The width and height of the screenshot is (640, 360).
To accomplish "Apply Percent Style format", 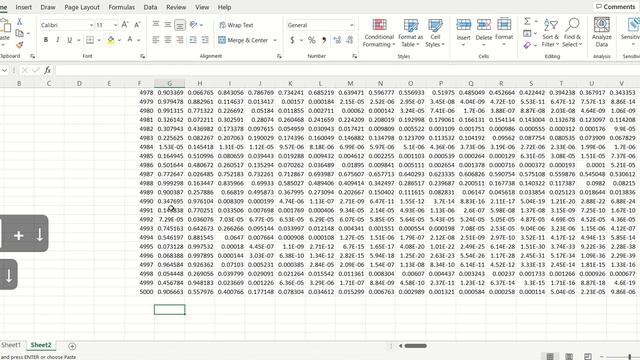I will (x=312, y=40).
